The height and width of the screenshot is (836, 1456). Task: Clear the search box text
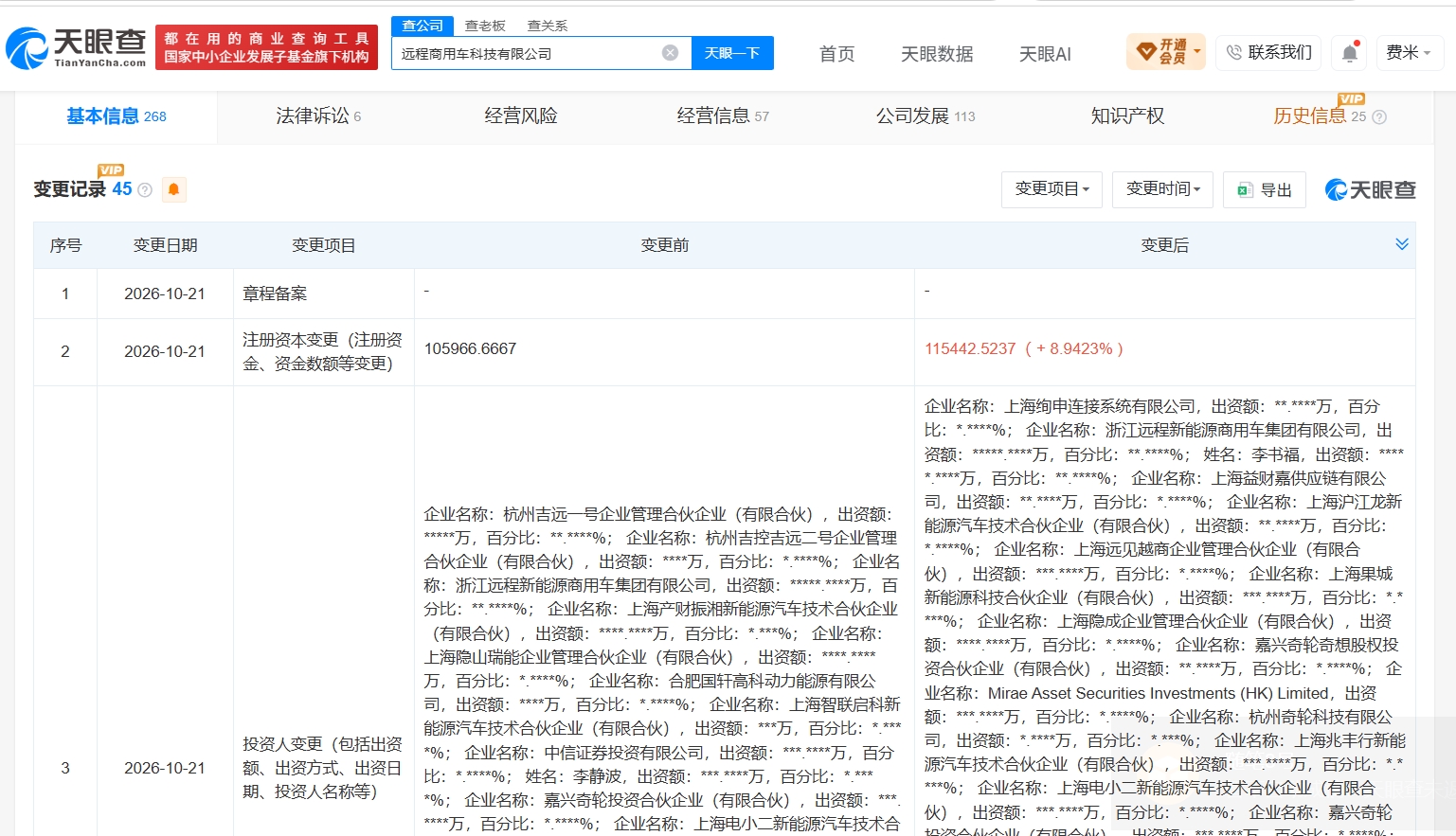[x=670, y=53]
